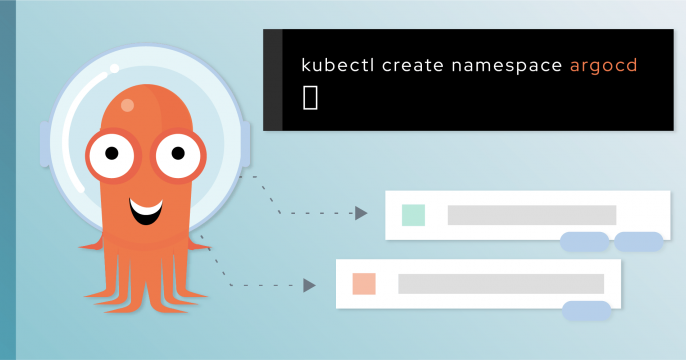This screenshot has width=686, height=360.
Task: Click the terminal's empty cursor block
Action: 310,98
